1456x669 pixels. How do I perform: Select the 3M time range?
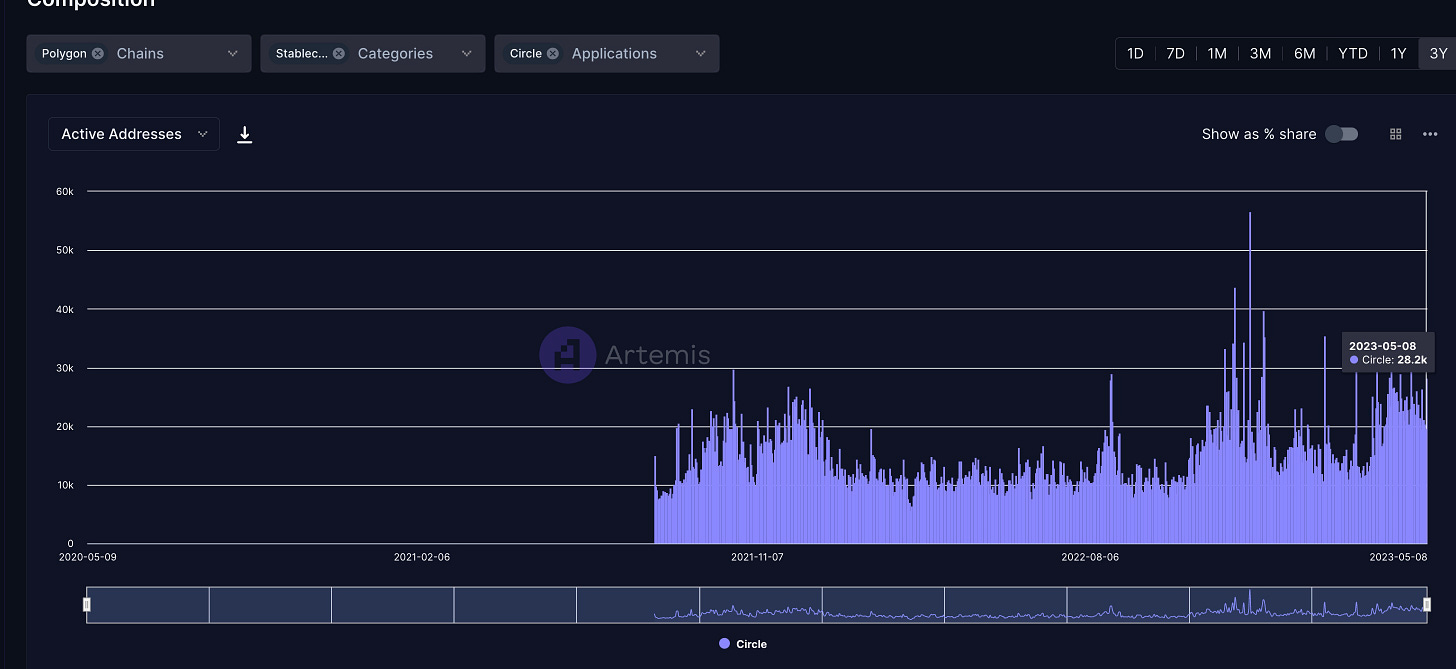[1260, 54]
